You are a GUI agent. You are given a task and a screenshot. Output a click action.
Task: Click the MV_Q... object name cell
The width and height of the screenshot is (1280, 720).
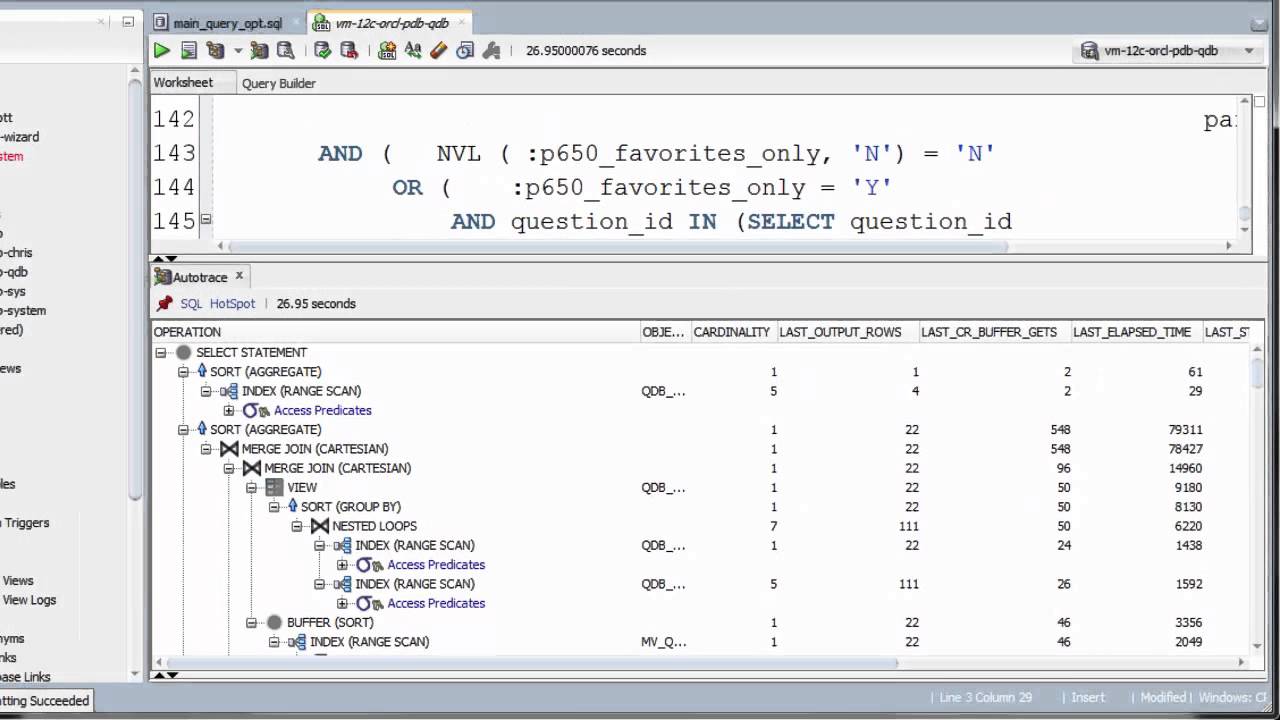(664, 642)
